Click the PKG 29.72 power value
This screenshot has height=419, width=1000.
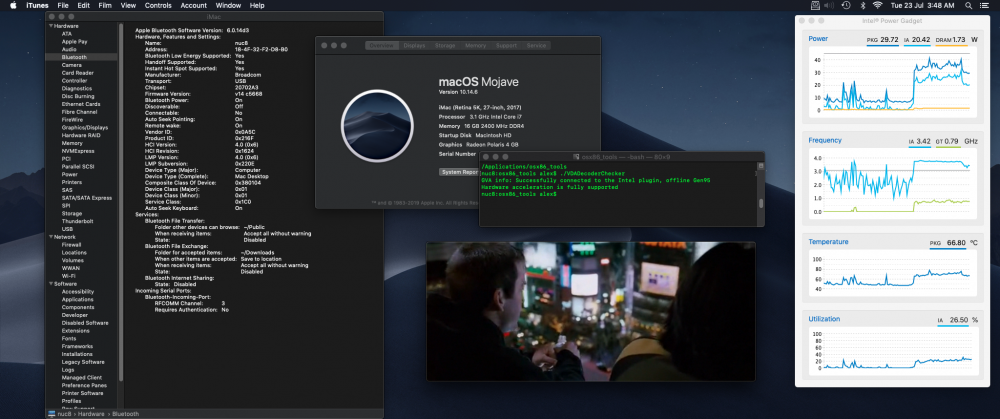(883, 40)
